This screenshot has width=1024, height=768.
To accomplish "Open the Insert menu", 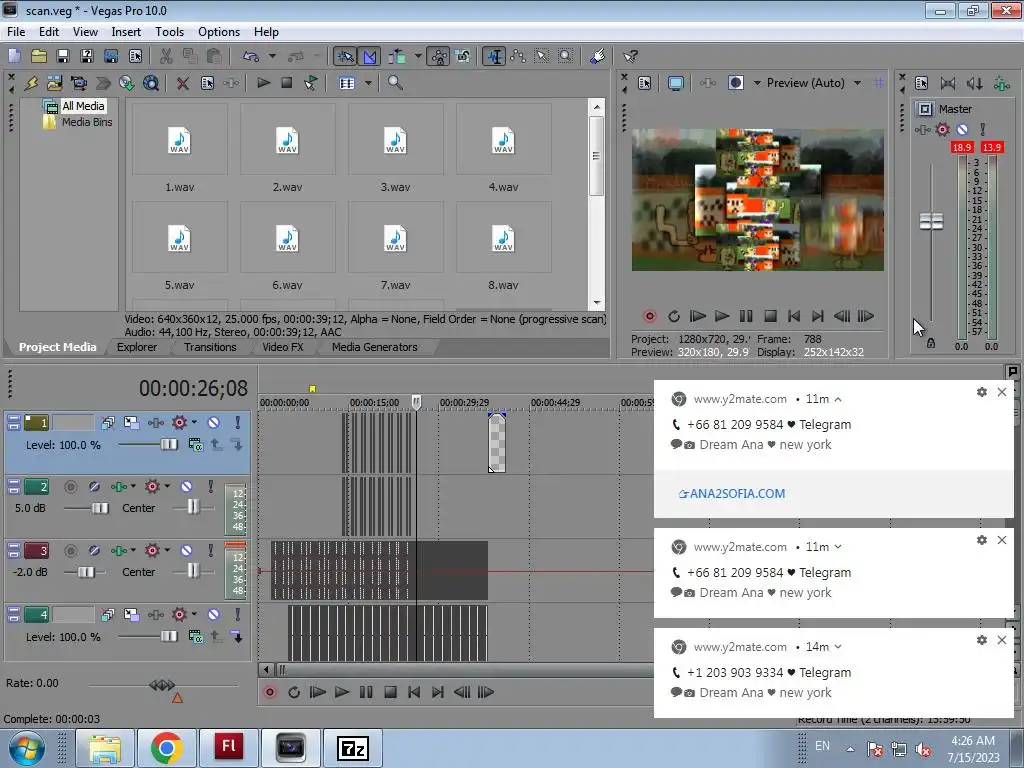I will coord(126,31).
